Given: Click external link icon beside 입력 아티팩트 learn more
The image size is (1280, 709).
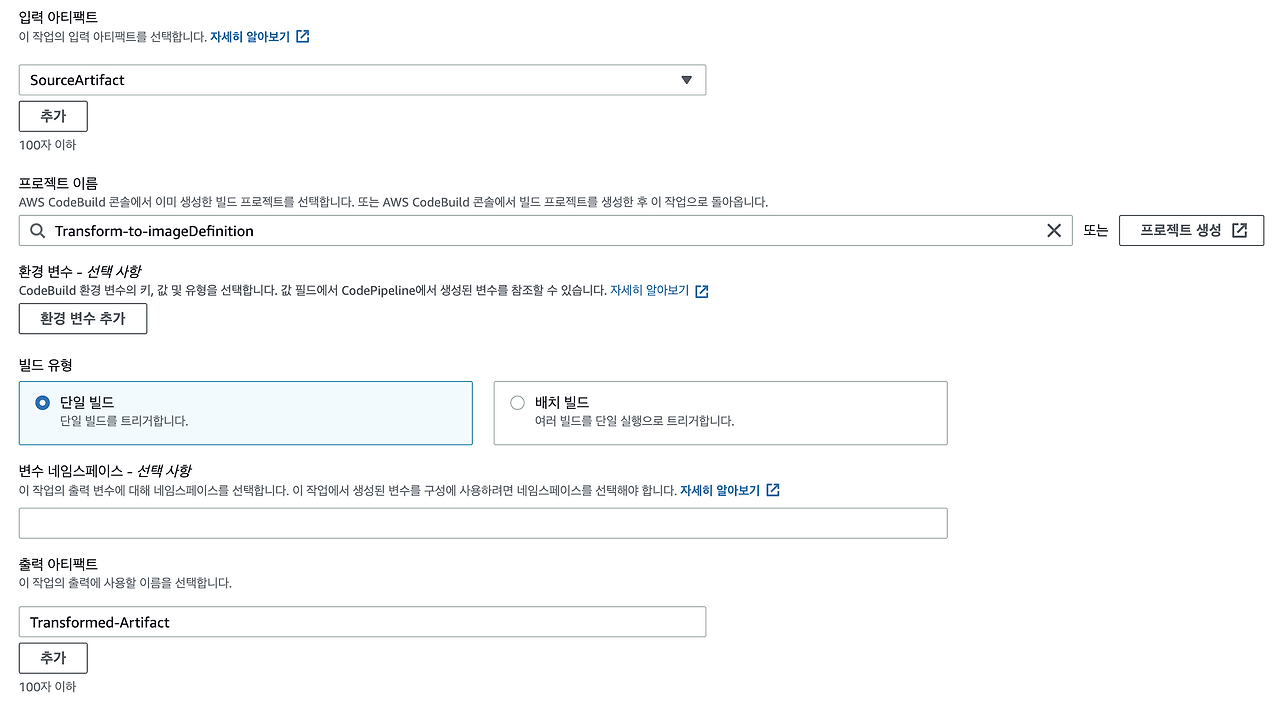Looking at the screenshot, I should 303,36.
